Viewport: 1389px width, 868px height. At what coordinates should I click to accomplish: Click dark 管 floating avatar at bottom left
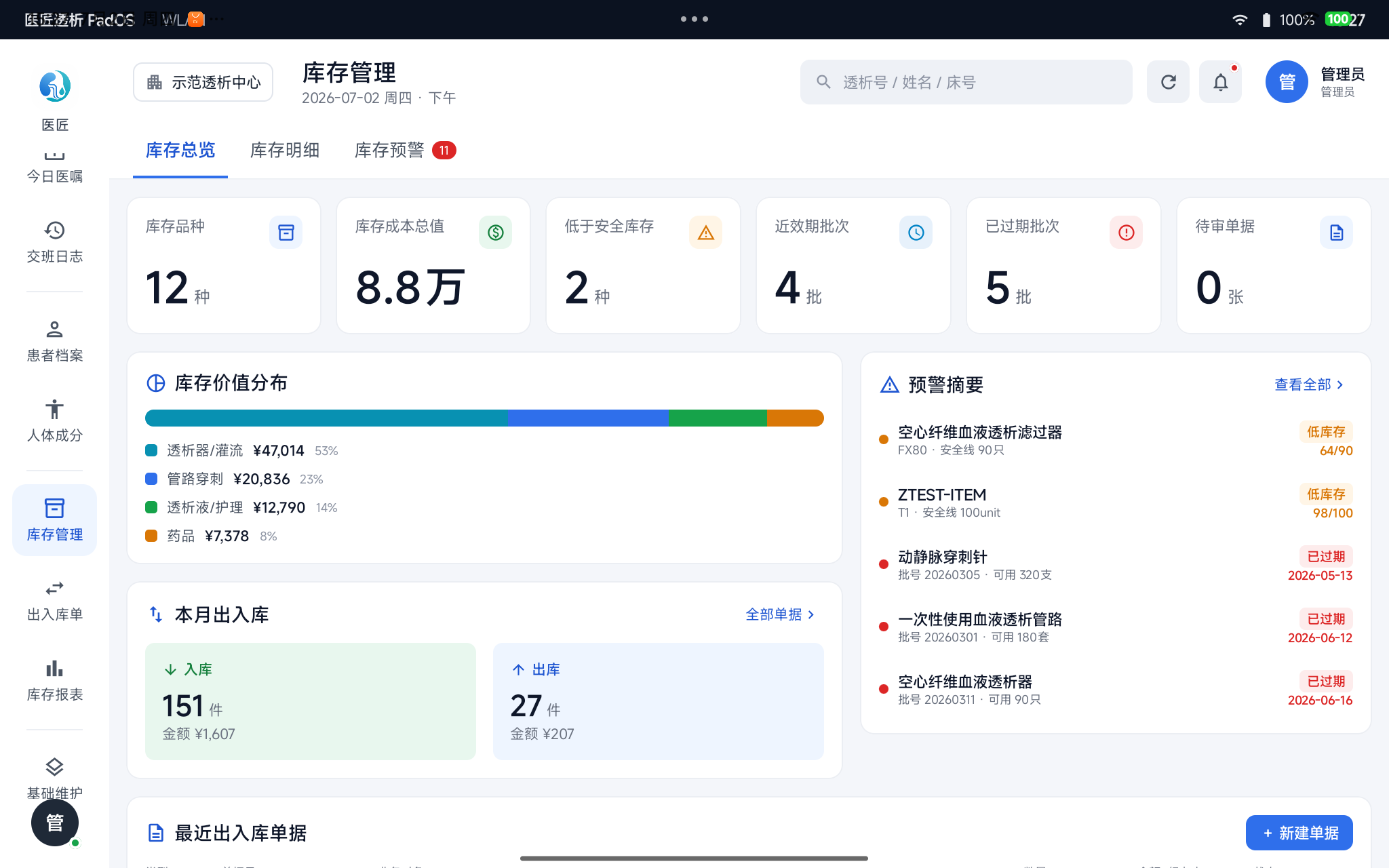pyautogui.click(x=55, y=823)
